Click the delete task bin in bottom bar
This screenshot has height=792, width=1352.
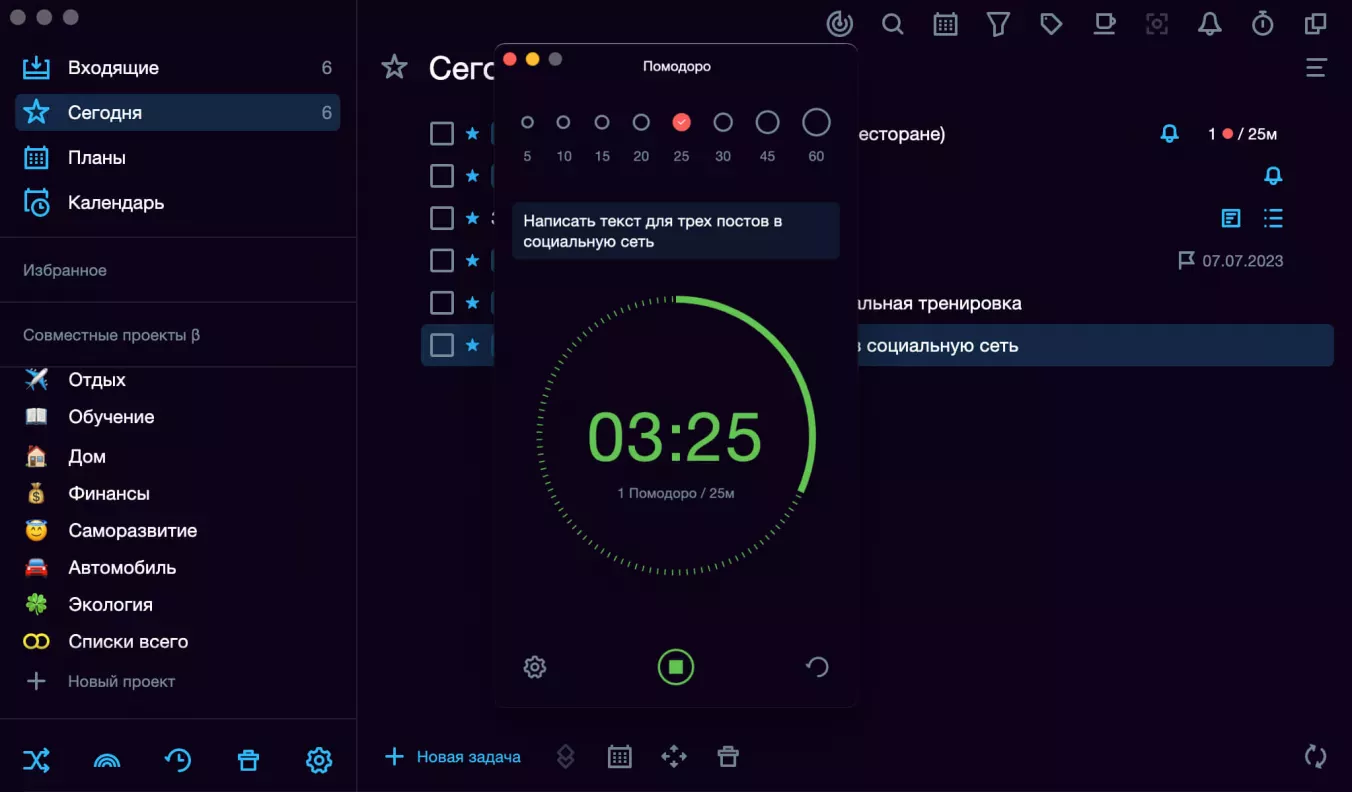(728, 757)
